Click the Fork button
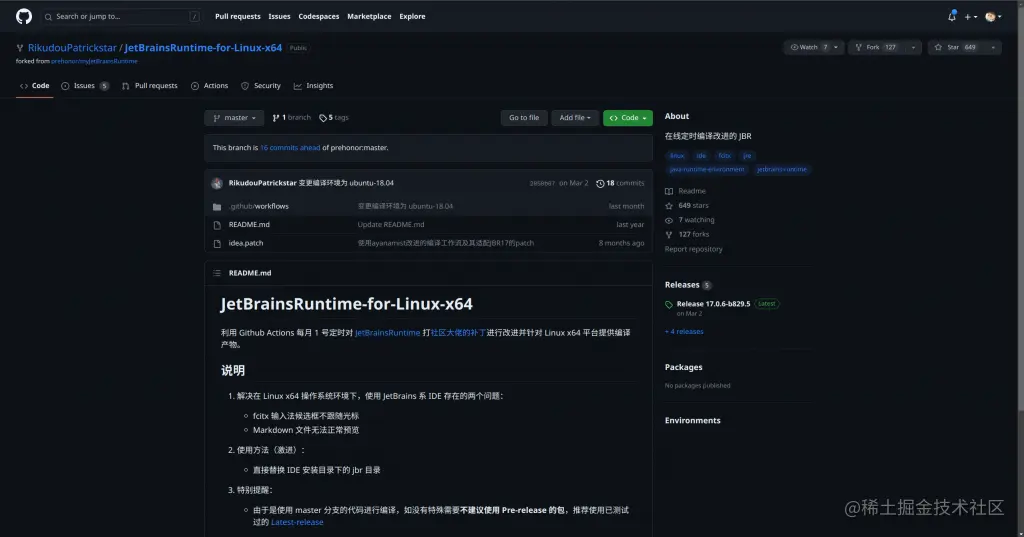Viewport: 1024px width, 537px height. [x=878, y=47]
